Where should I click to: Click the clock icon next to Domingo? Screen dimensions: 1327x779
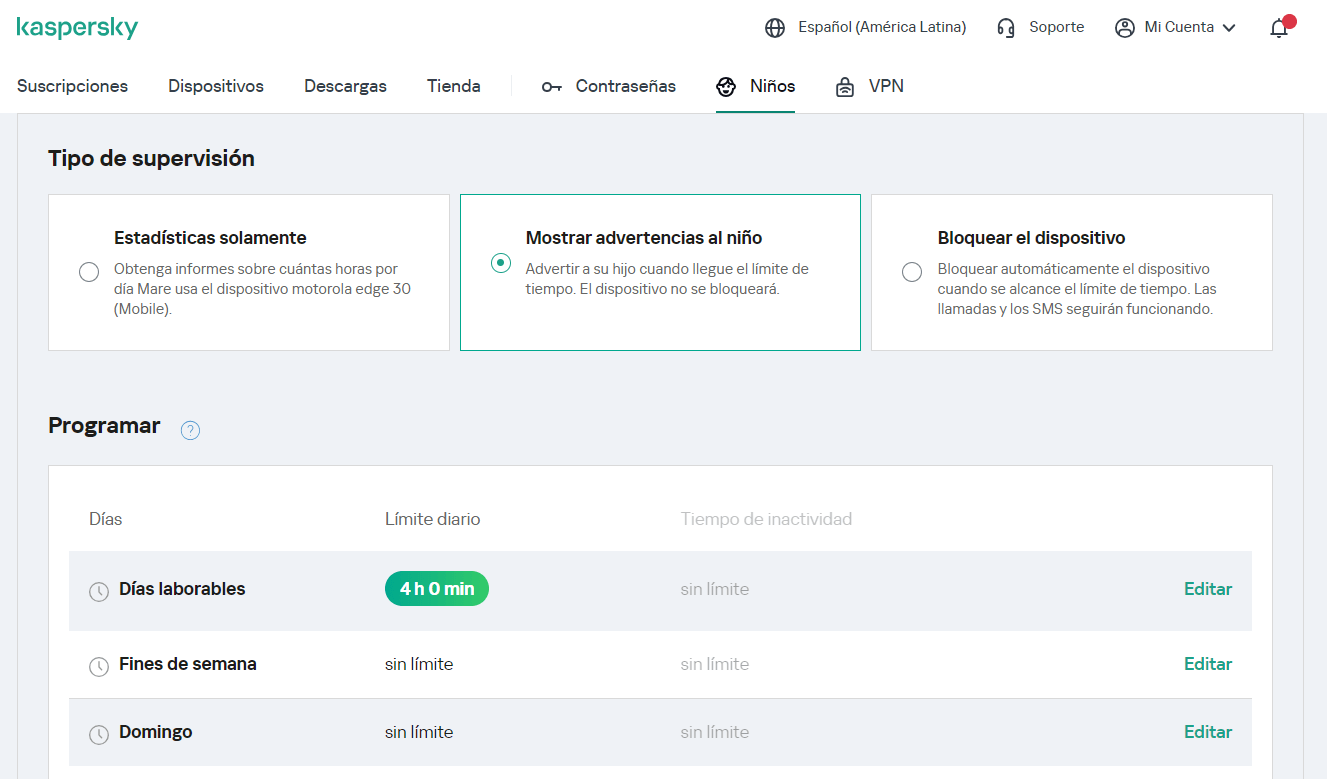click(x=99, y=734)
